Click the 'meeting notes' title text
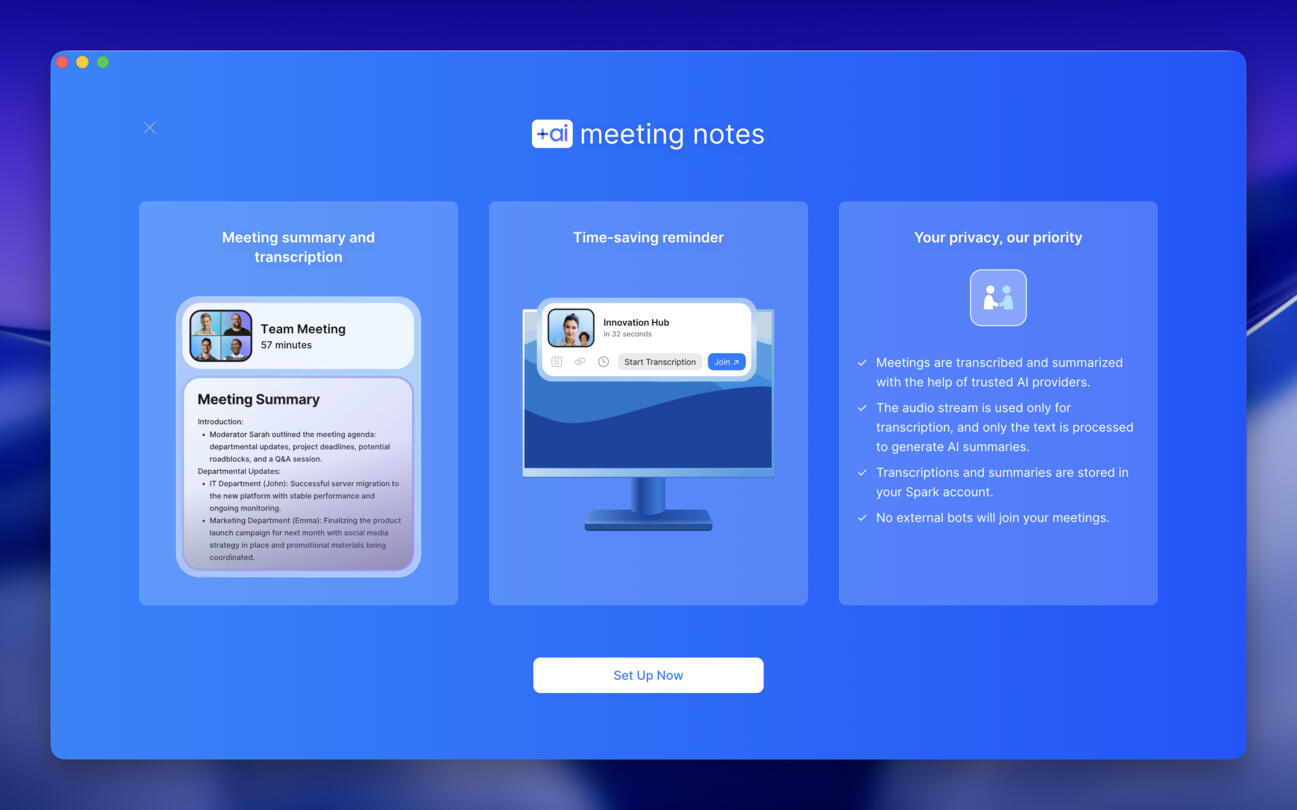Screen dimensions: 1297x810 tap(672, 134)
